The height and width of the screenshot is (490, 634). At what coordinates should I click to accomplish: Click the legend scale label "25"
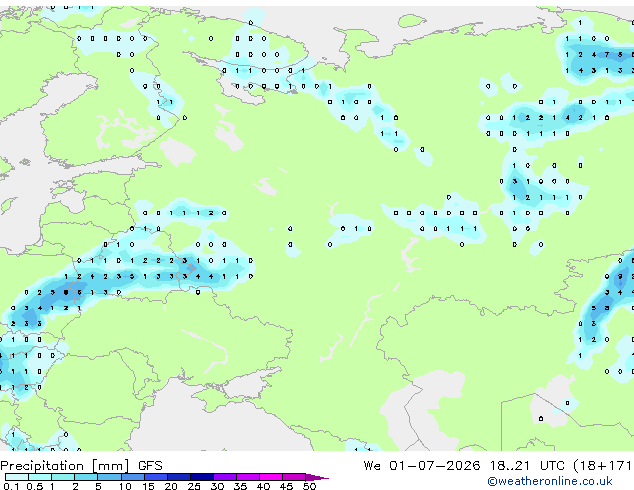pos(194,486)
